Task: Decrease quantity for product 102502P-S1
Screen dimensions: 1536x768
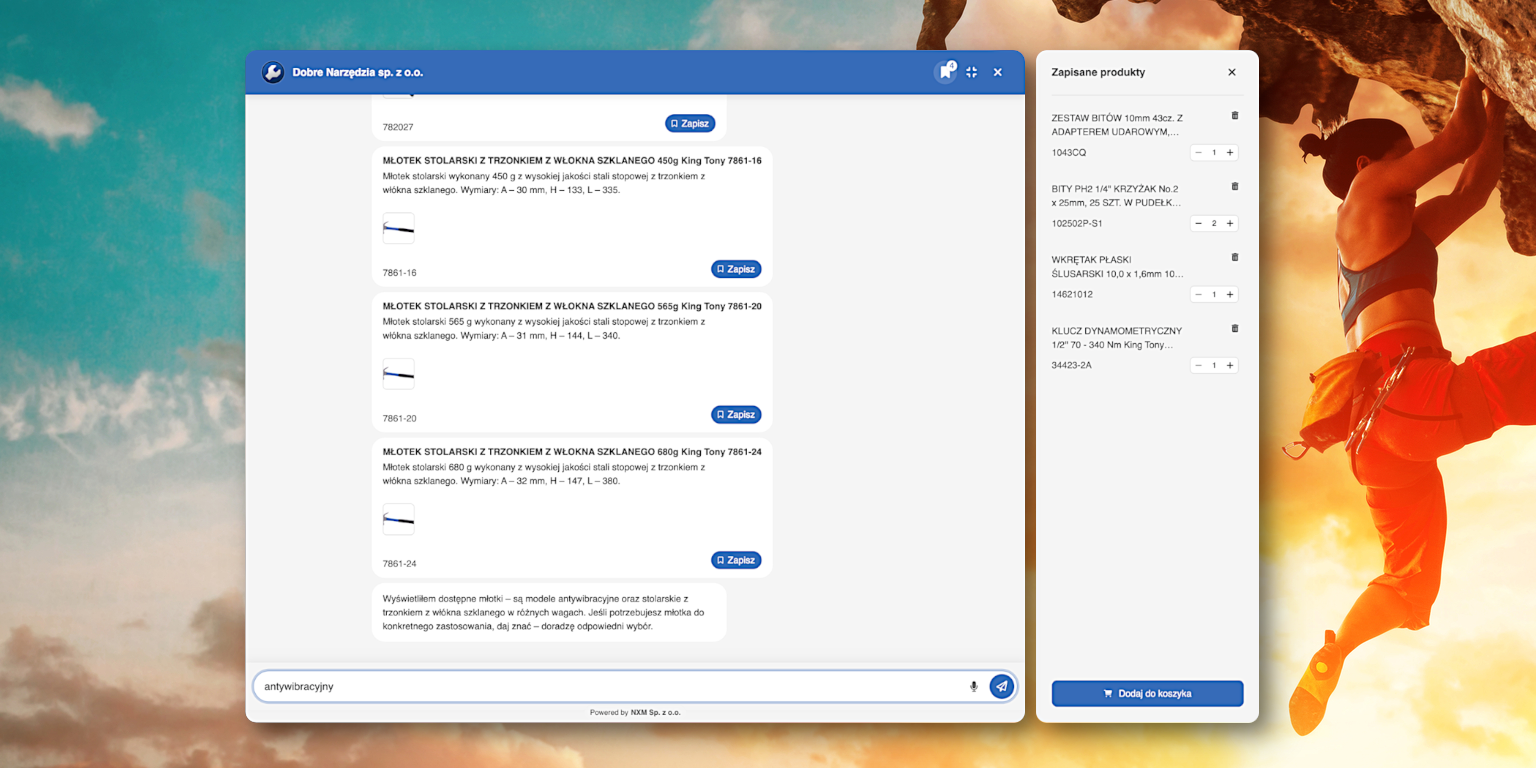Action: coord(1198,224)
